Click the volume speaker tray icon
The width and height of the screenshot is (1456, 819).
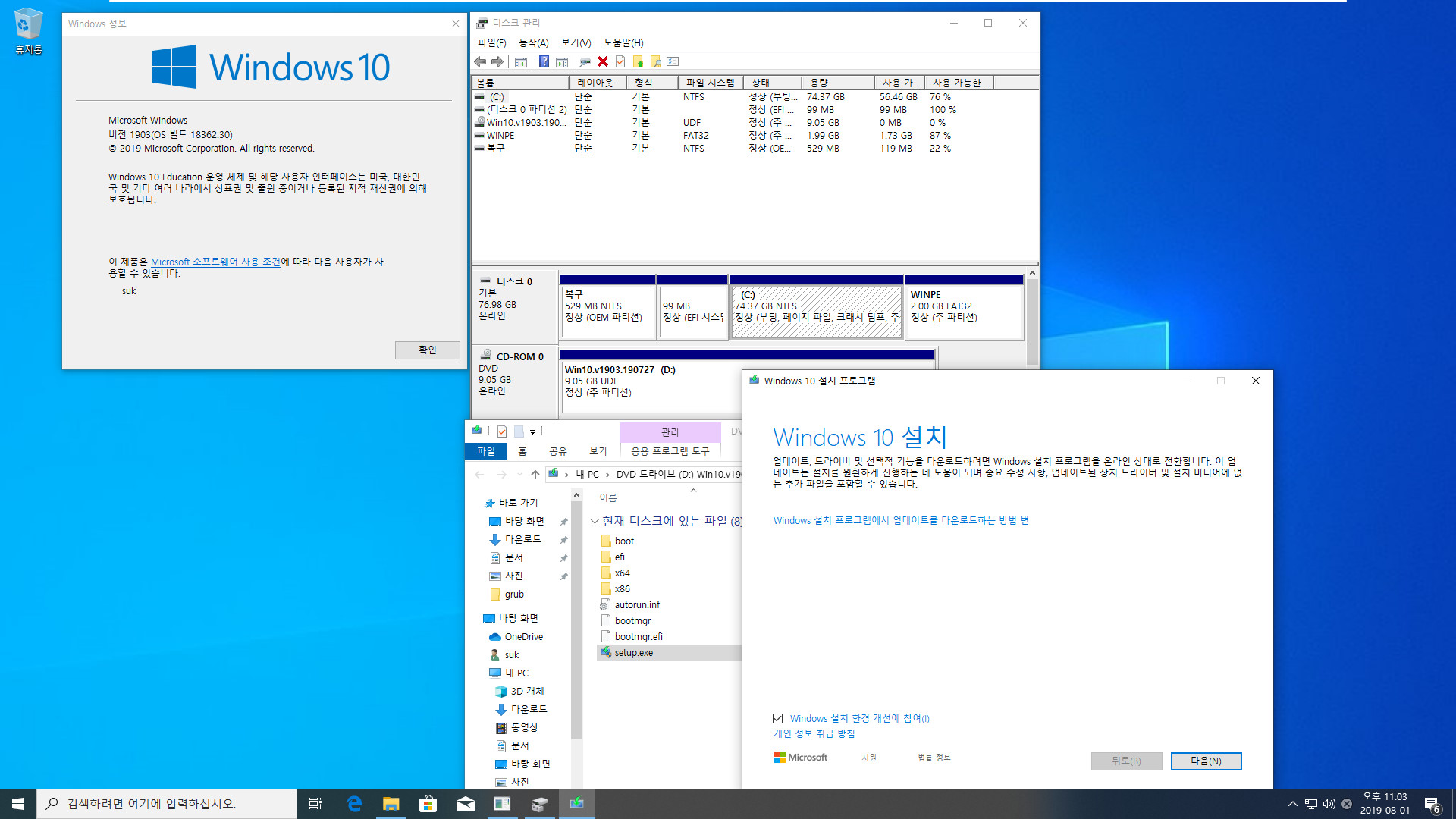(1329, 804)
